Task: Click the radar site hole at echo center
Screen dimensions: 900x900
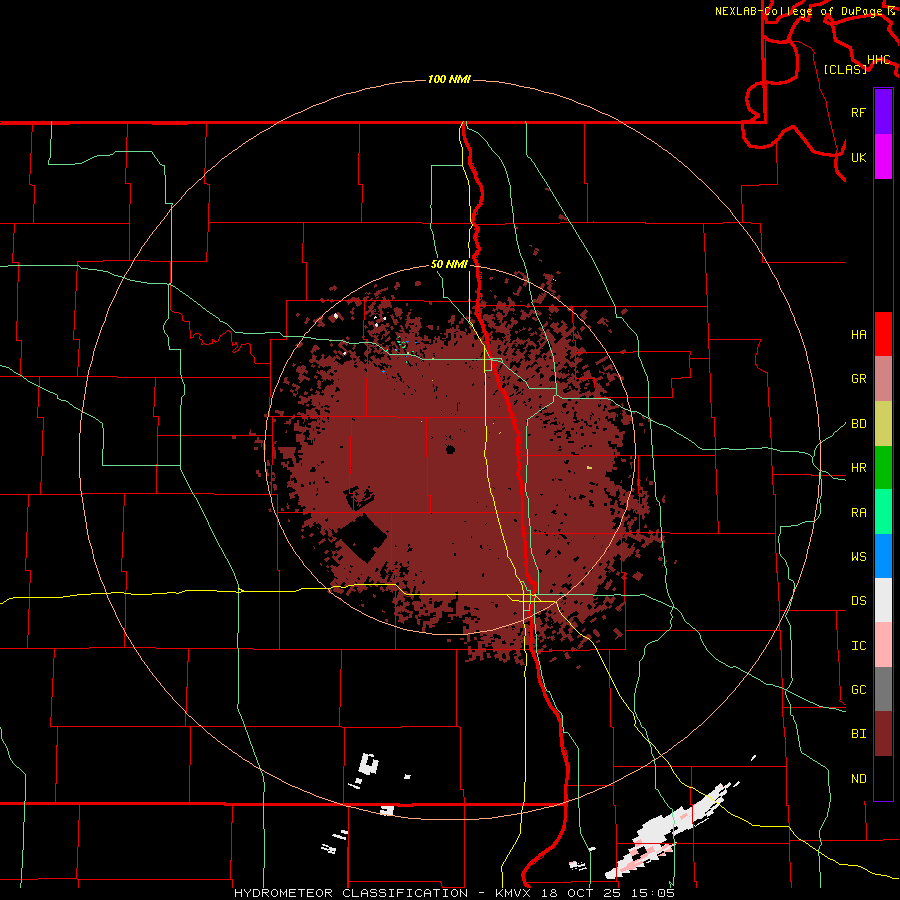Action: click(x=451, y=449)
